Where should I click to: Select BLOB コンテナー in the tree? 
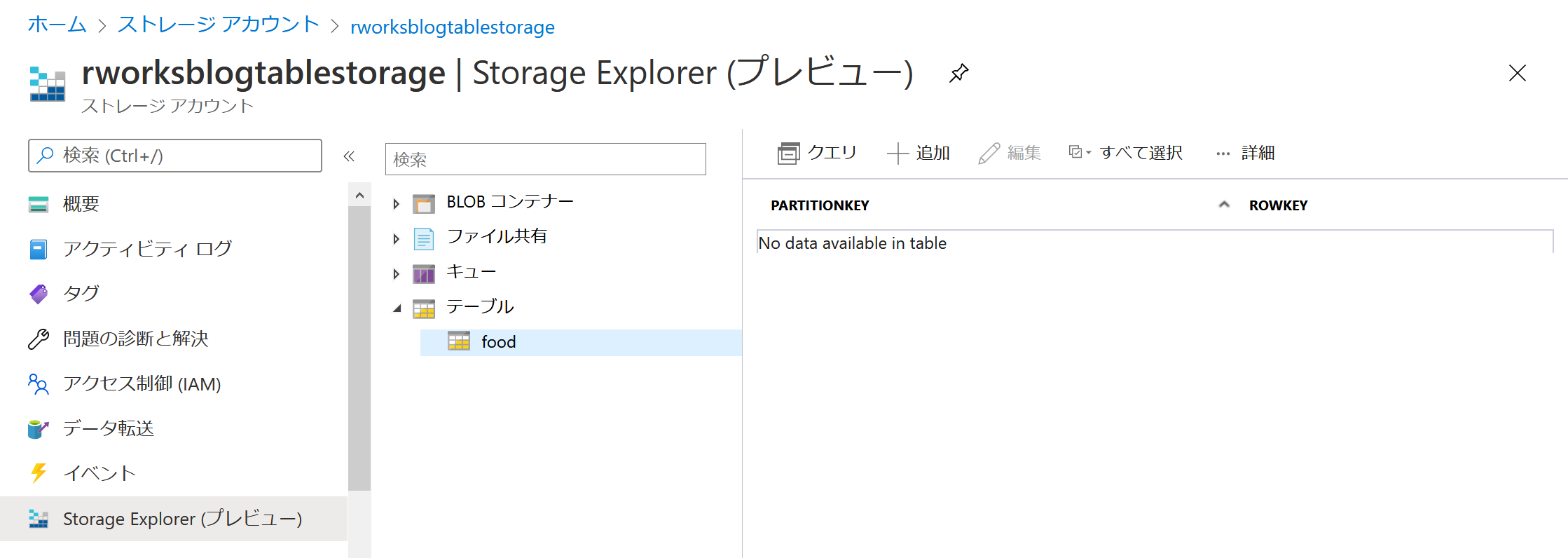click(x=510, y=202)
